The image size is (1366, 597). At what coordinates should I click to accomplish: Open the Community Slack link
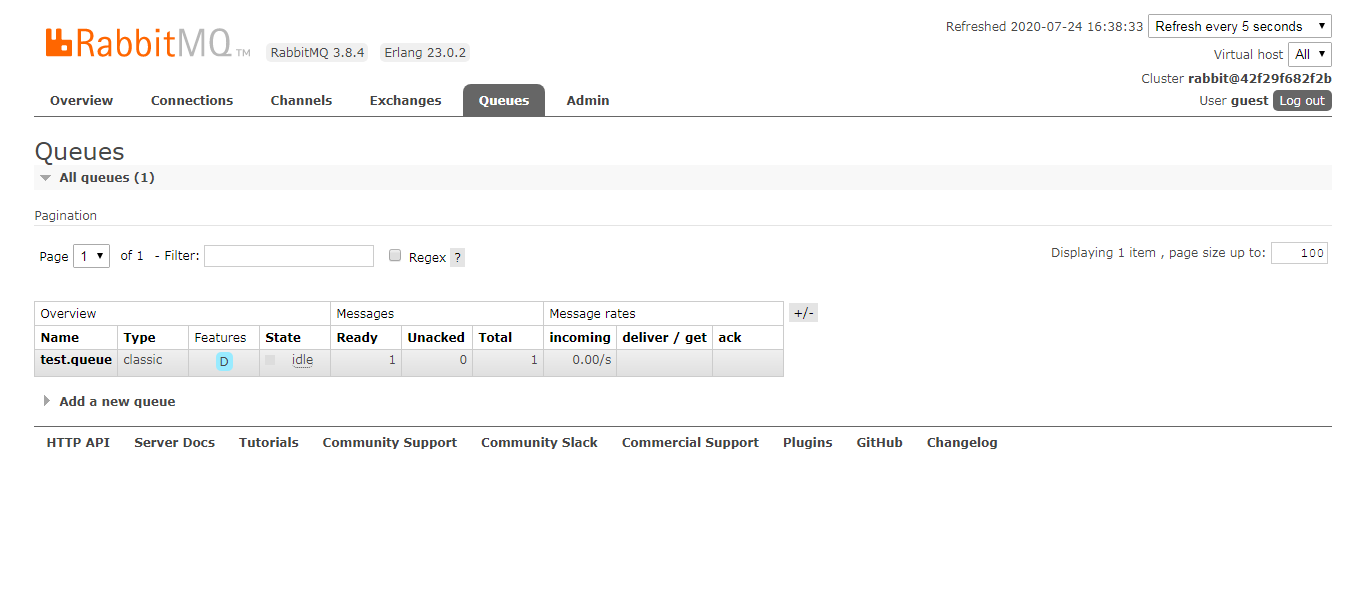pyautogui.click(x=539, y=442)
